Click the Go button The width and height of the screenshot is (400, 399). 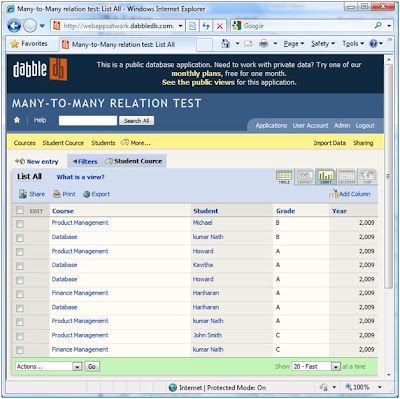point(92,366)
